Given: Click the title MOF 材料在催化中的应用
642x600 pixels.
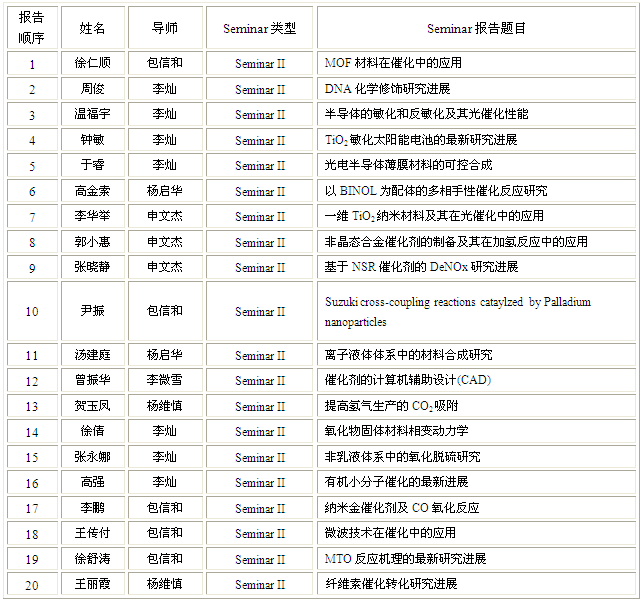Looking at the screenshot, I should (393, 63).
